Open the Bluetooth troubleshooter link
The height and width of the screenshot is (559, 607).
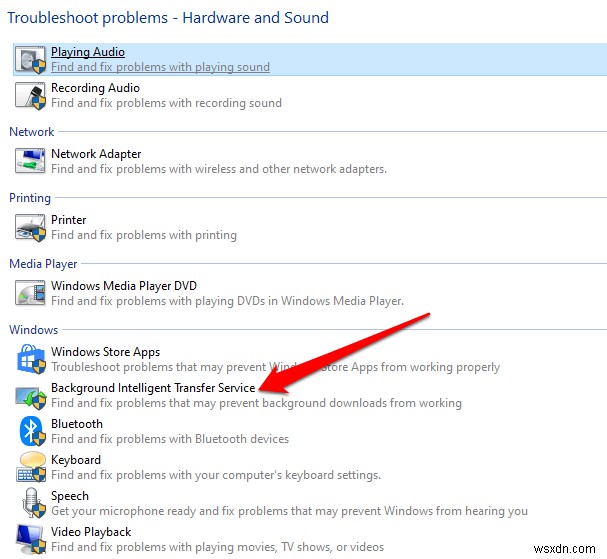(77, 424)
